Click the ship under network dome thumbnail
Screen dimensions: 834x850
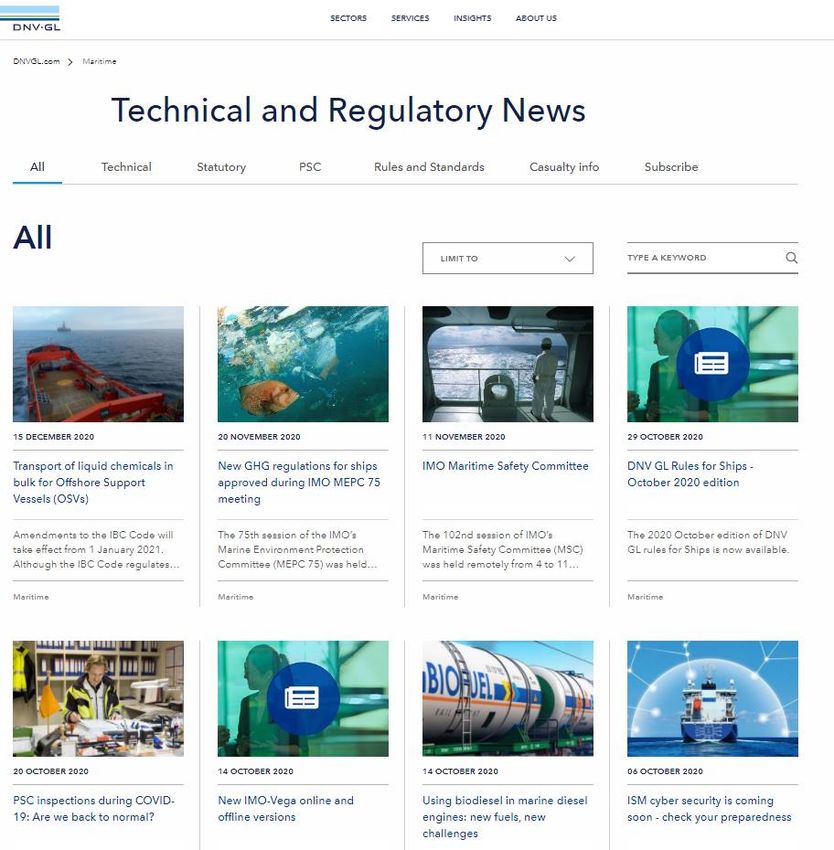coord(712,698)
